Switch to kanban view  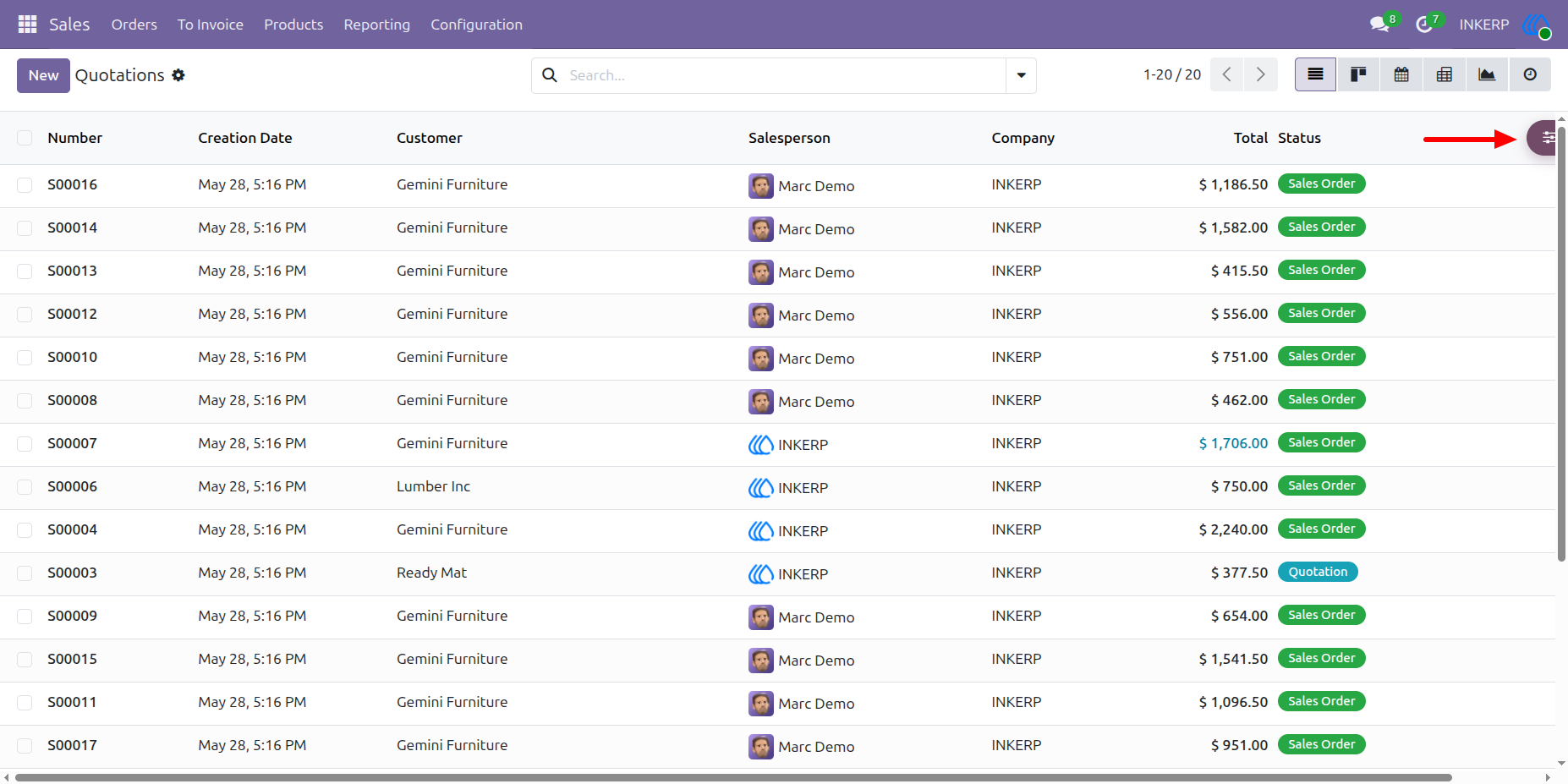point(1358,74)
